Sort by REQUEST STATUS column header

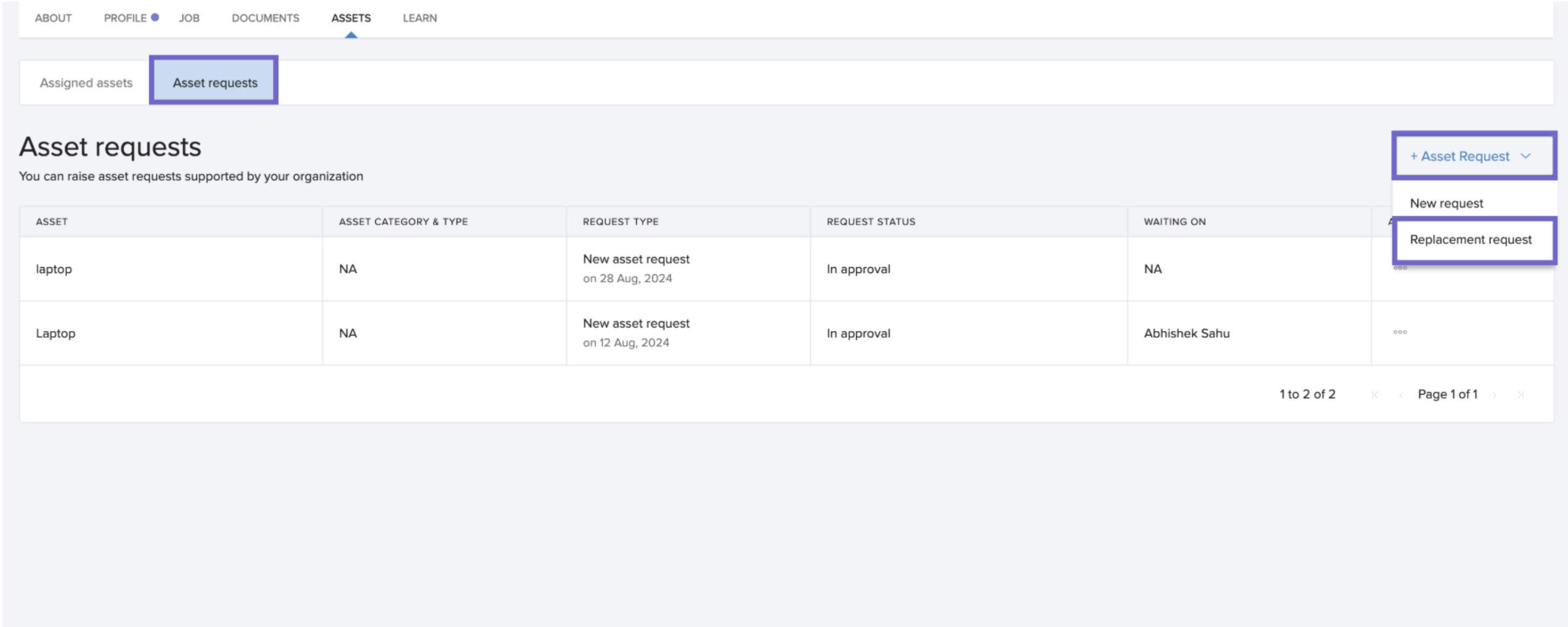click(x=870, y=222)
